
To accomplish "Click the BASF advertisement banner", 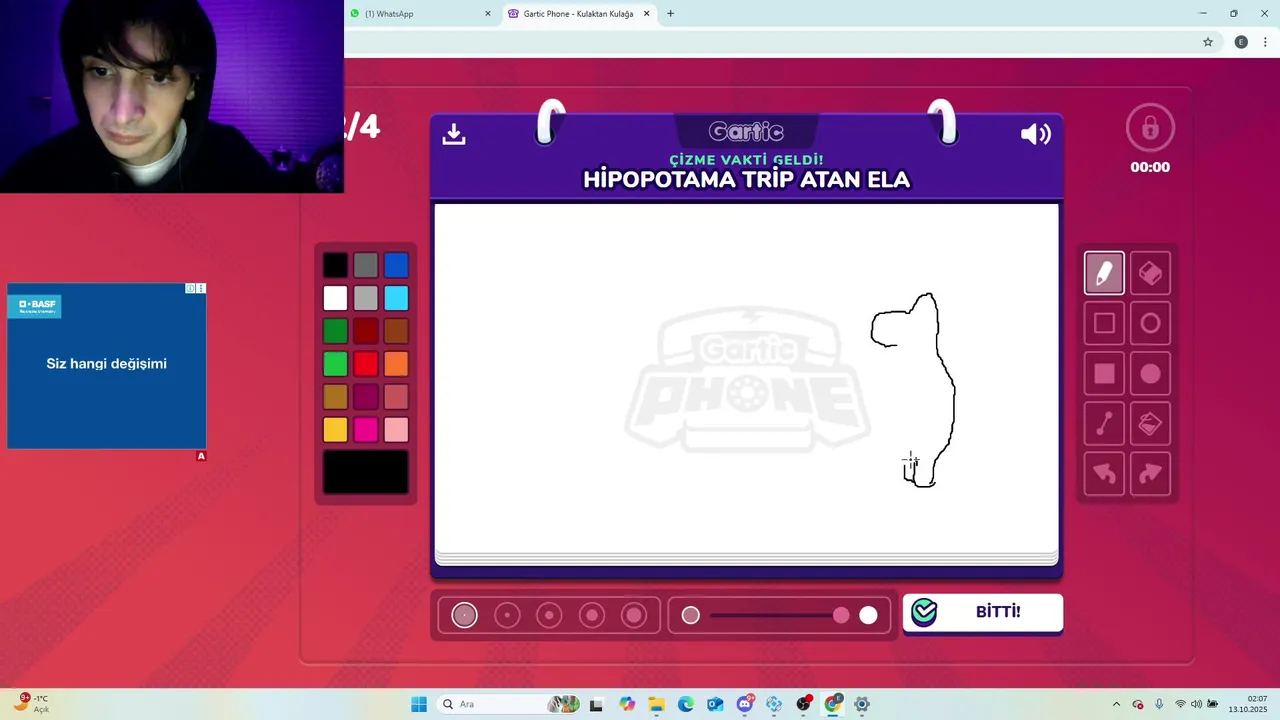I will click(x=107, y=366).
